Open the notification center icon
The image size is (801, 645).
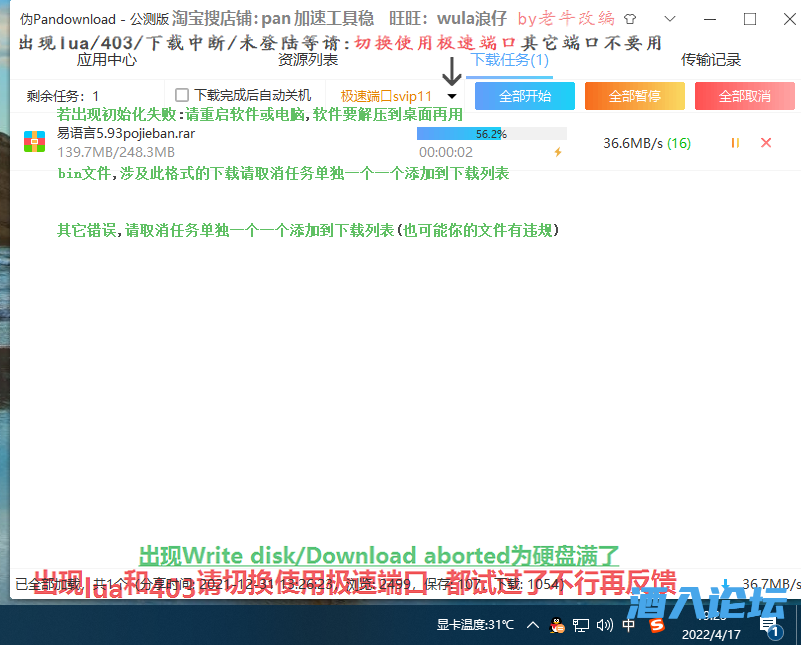tap(770, 624)
